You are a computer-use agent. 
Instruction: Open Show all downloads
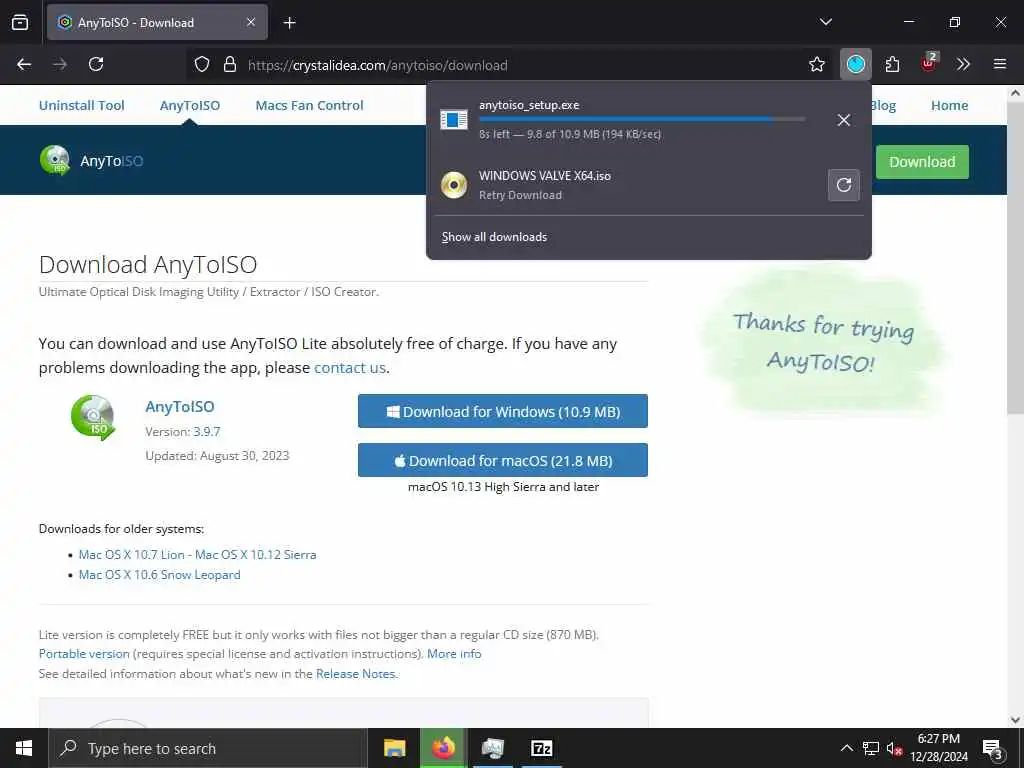tap(494, 237)
